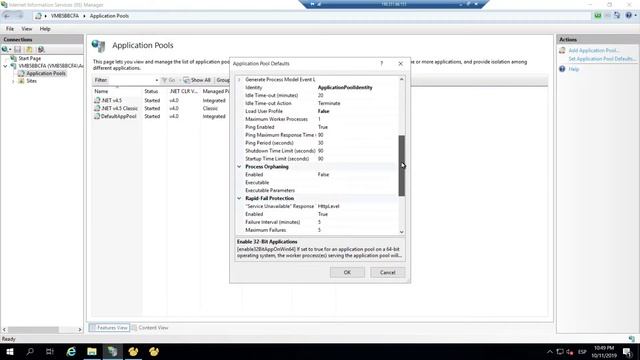Open the connect globe dropdown arrow

10,50
